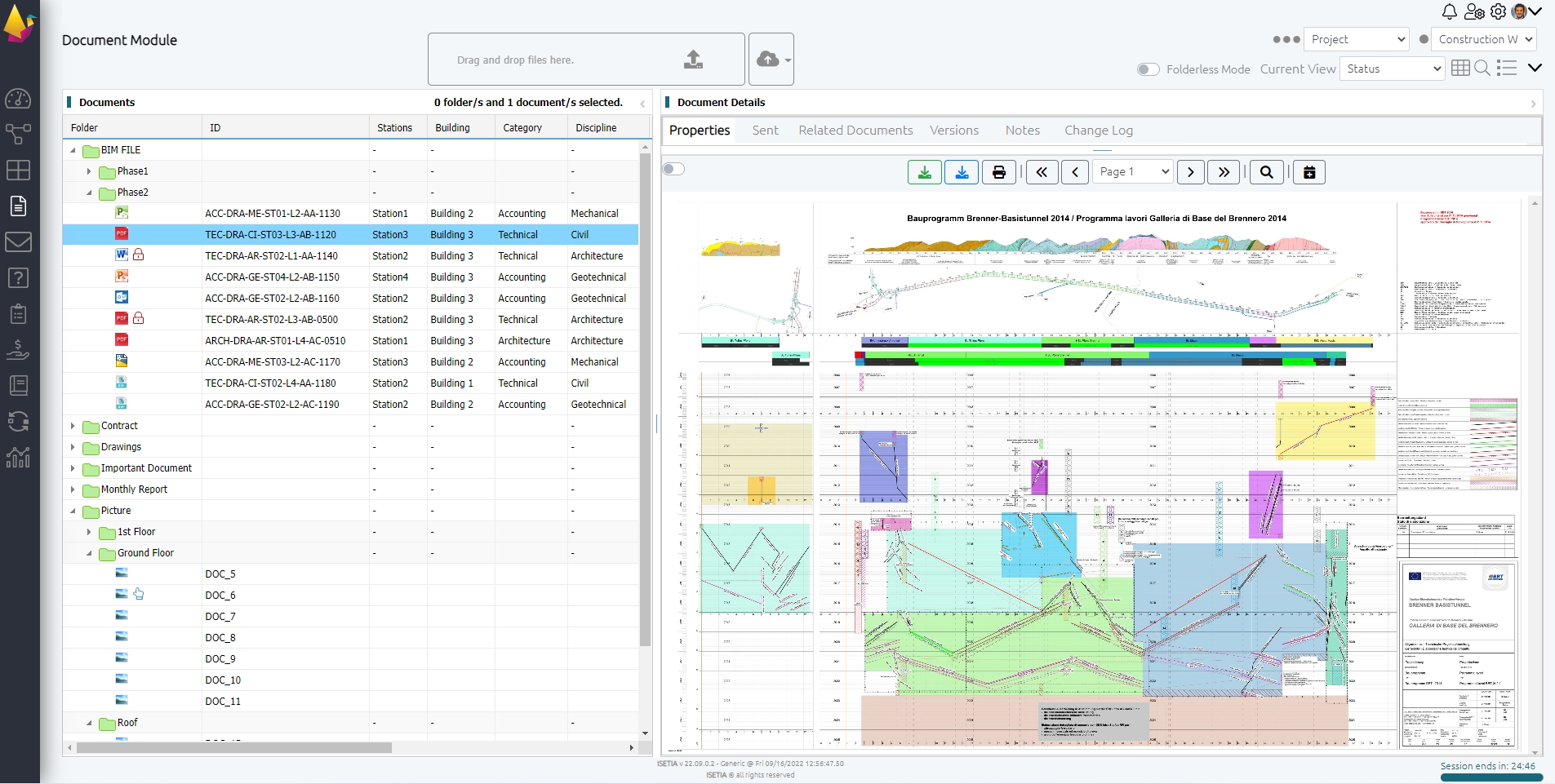1555x784 pixels.
Task: Open the calendar icon in viewer toolbar
Action: click(x=1309, y=172)
